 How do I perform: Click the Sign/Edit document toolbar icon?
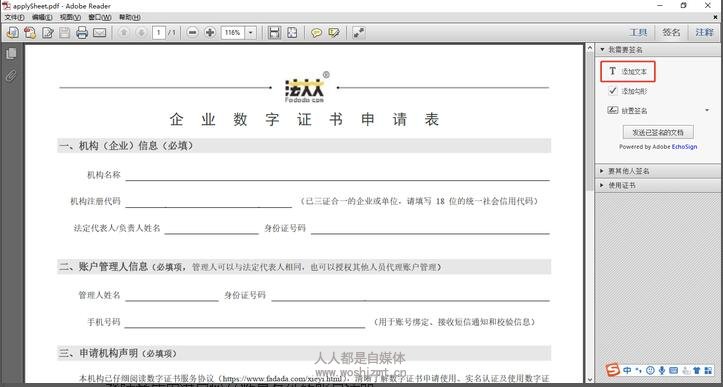pyautogui.click(x=47, y=33)
